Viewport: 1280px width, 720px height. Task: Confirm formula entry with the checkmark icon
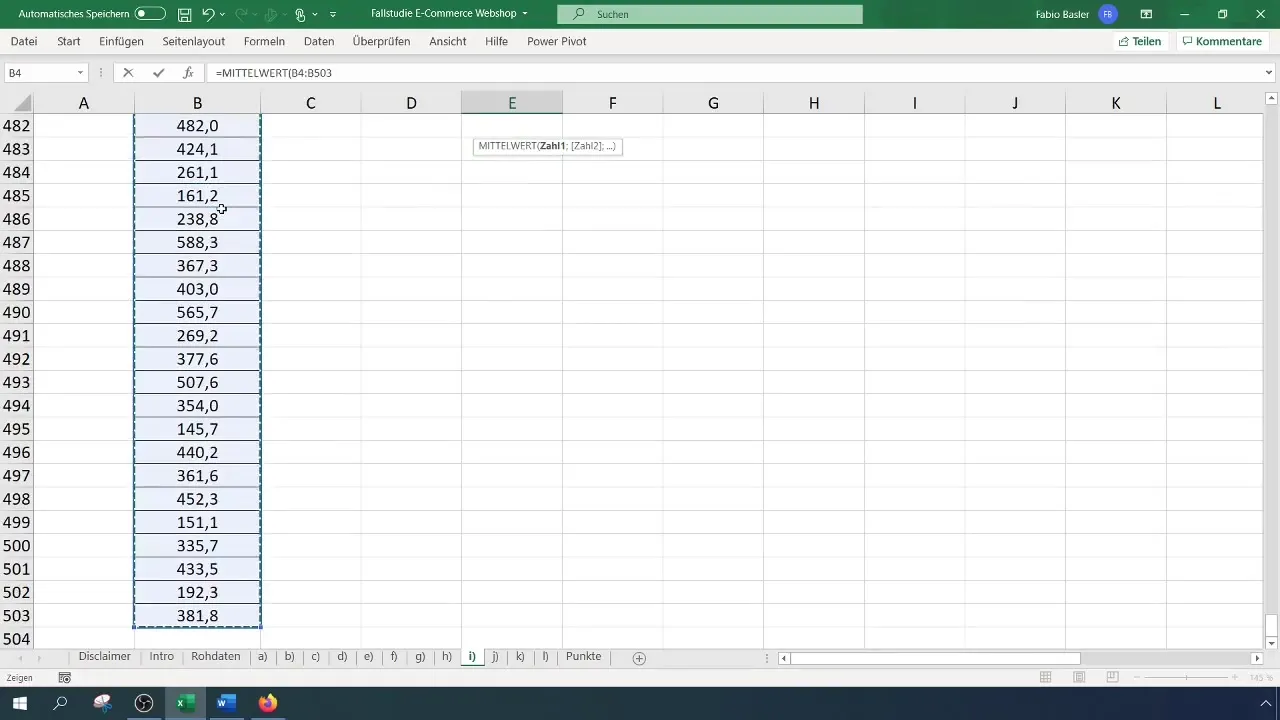[158, 73]
